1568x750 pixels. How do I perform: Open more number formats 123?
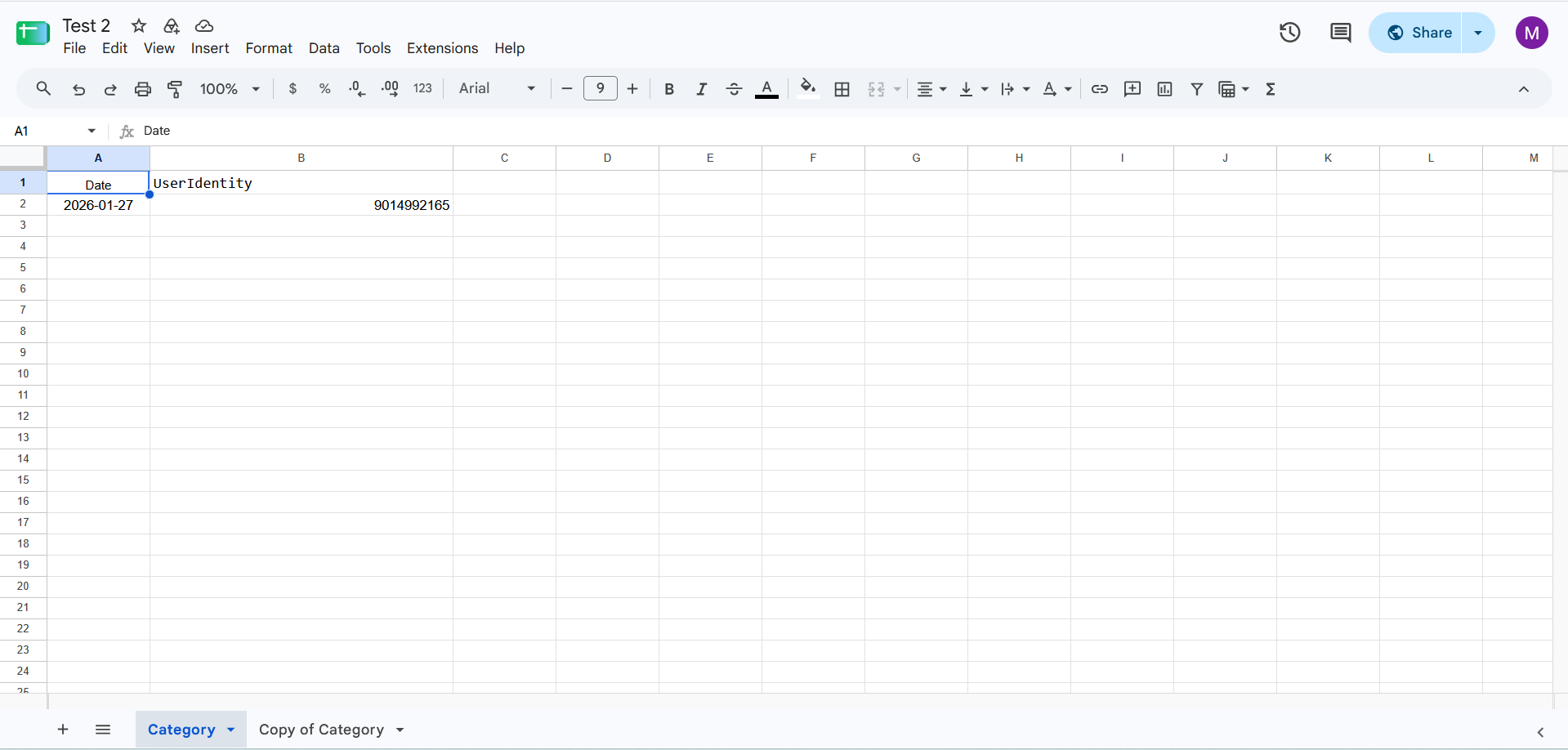[422, 89]
